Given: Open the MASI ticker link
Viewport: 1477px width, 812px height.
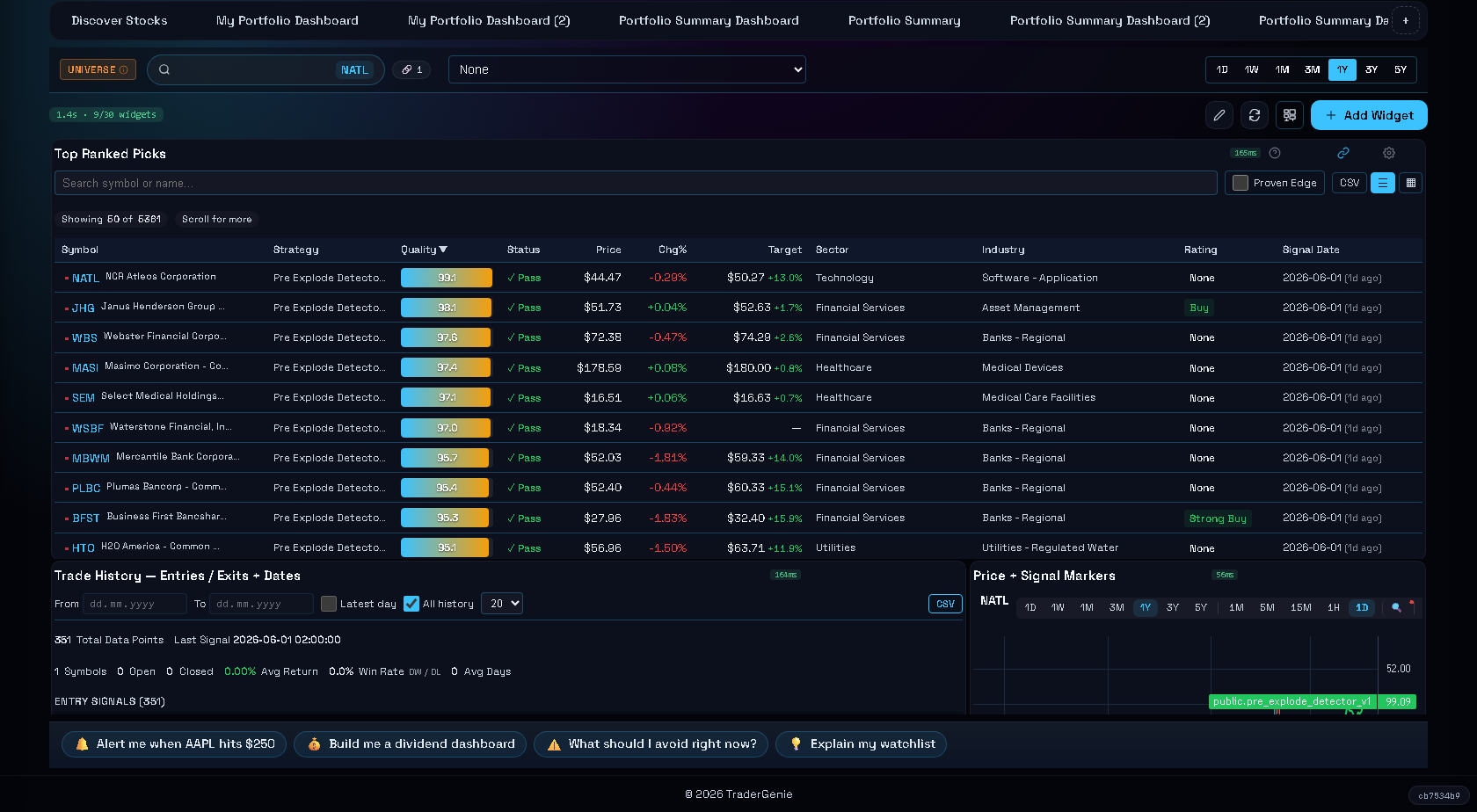Looking at the screenshot, I should click(x=85, y=368).
